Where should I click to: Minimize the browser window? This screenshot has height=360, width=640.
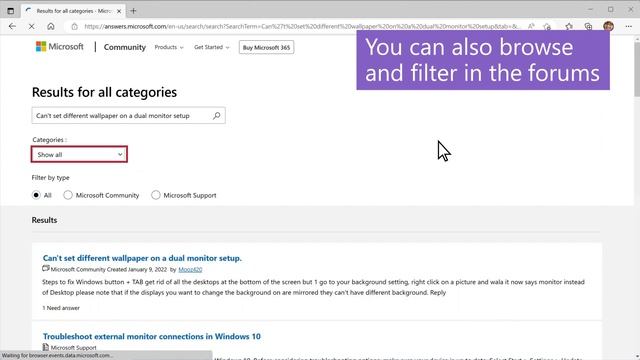pyautogui.click(x=590, y=10)
